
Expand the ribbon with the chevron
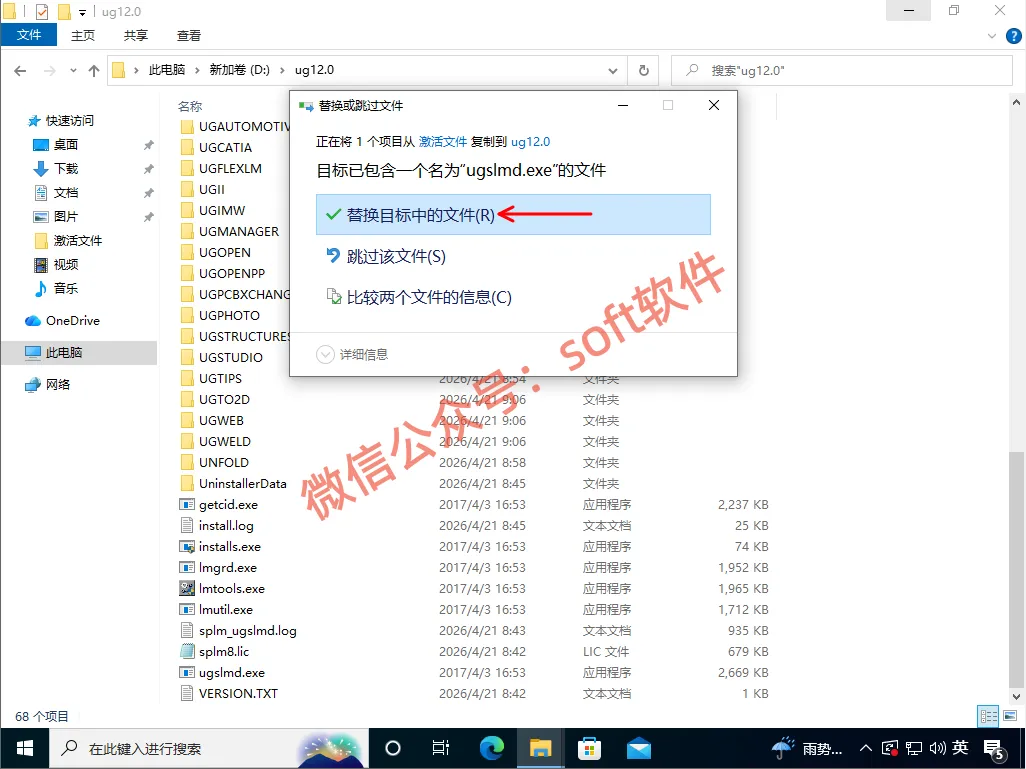pos(991,36)
